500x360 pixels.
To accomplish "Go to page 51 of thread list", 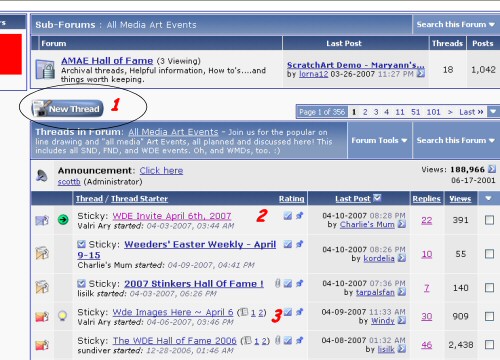I will (x=415, y=112).
